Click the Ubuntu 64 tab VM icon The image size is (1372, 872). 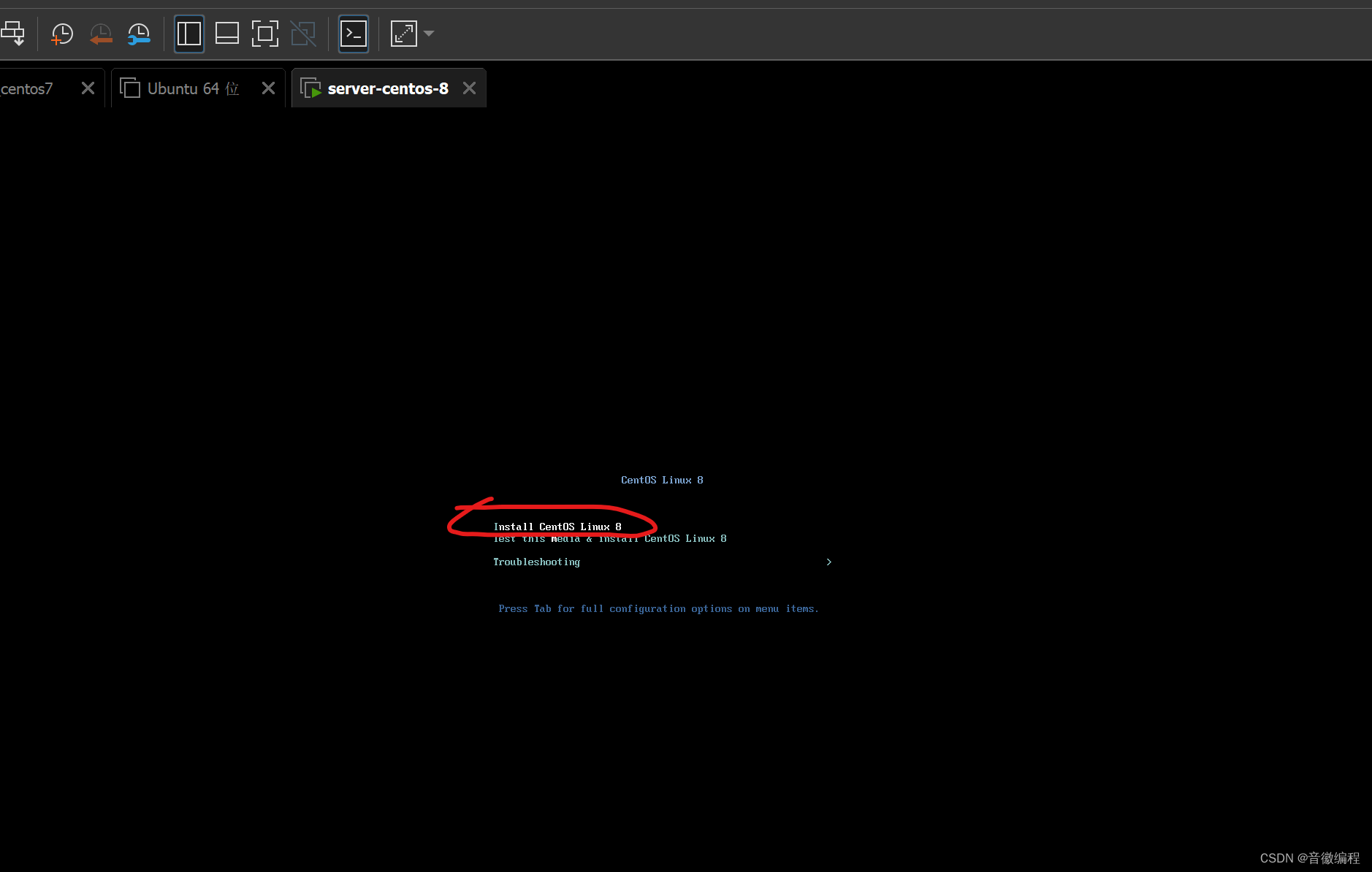coord(130,88)
